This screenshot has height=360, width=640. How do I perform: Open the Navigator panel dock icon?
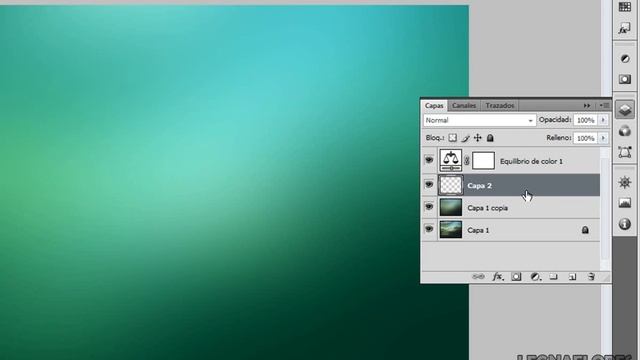(624, 182)
